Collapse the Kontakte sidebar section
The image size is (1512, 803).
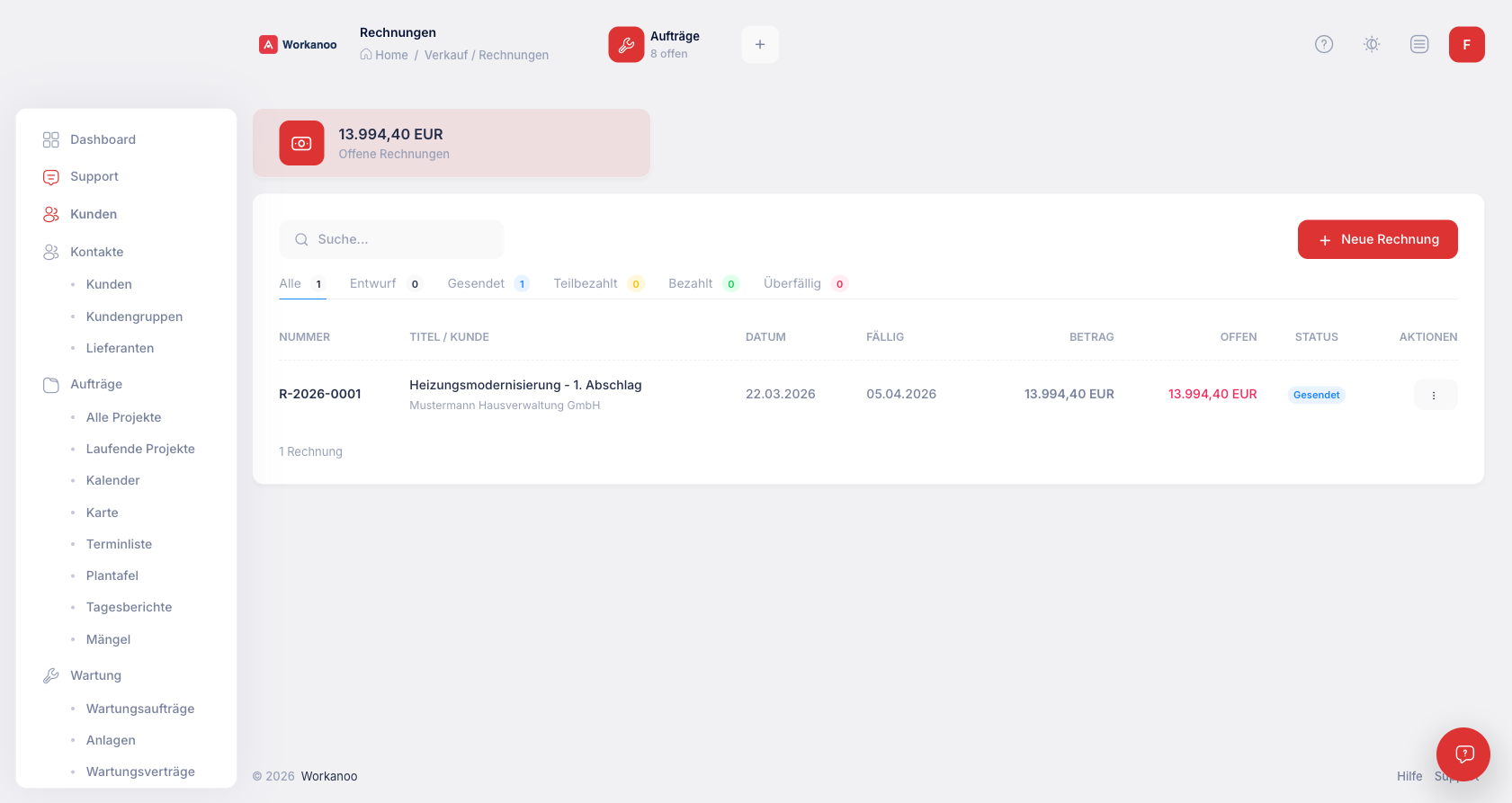tap(126, 252)
